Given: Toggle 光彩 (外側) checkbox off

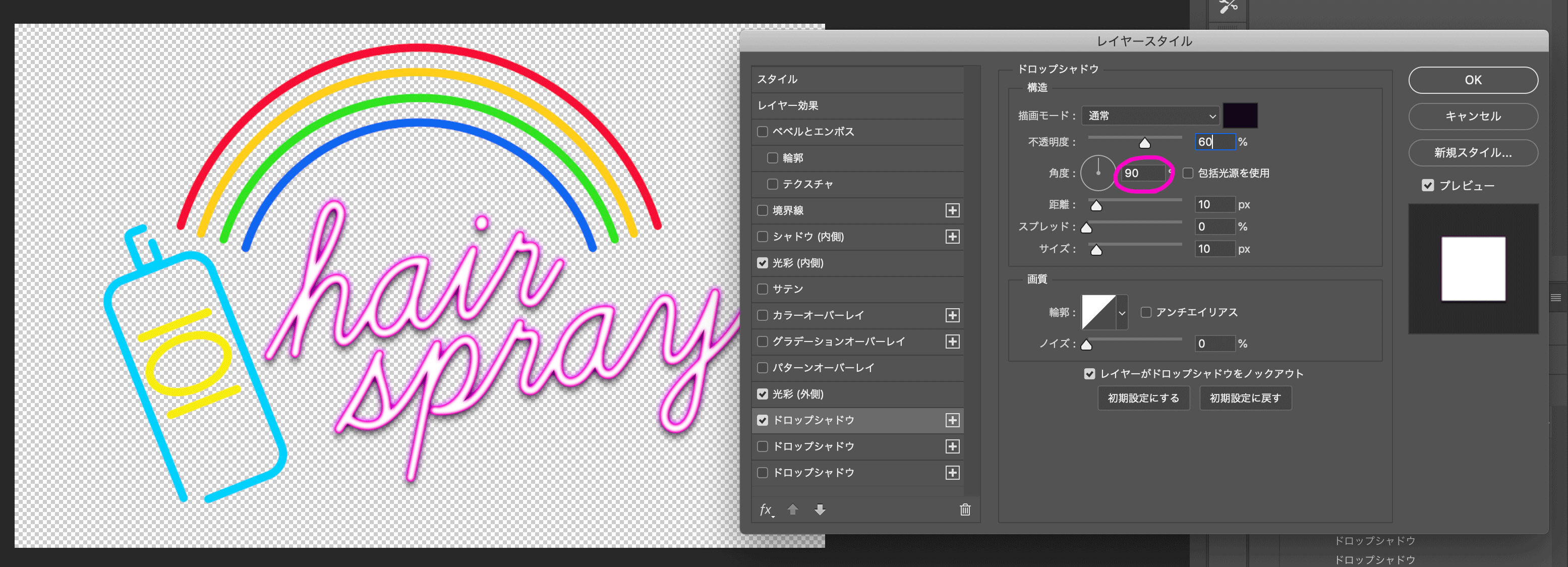Looking at the screenshot, I should click(x=763, y=394).
